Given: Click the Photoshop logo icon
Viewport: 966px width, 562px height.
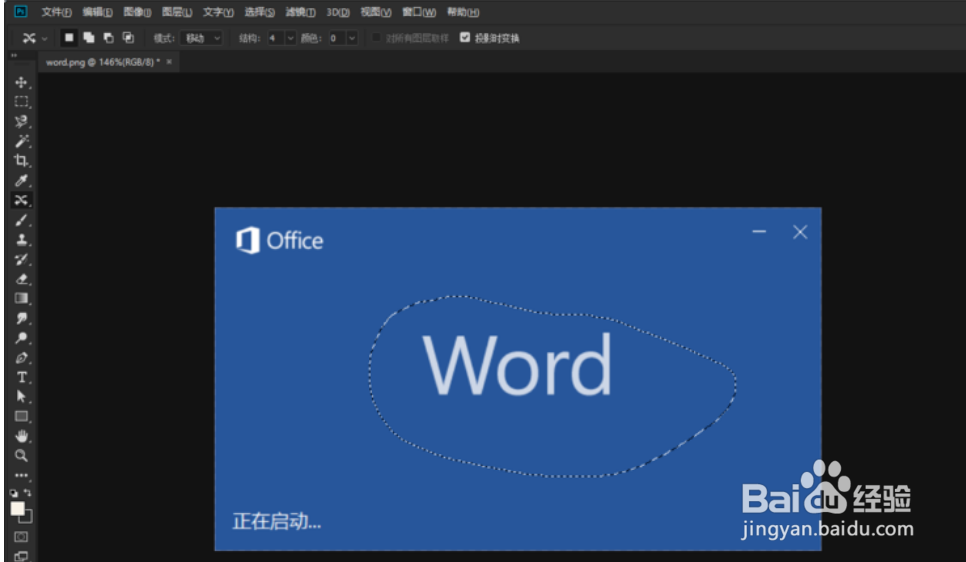Looking at the screenshot, I should click(20, 11).
